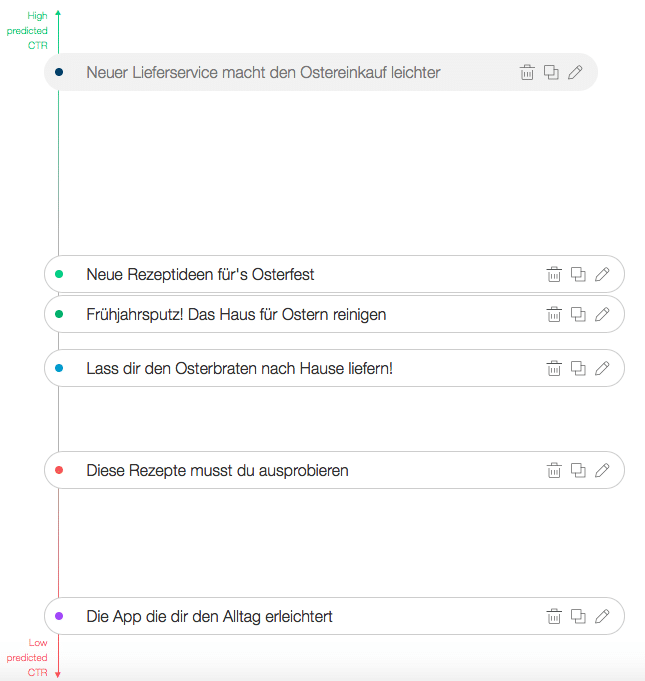
Task: Duplicate the 'Neue Rezeptideen für's Osterfest' headline
Action: point(578,274)
